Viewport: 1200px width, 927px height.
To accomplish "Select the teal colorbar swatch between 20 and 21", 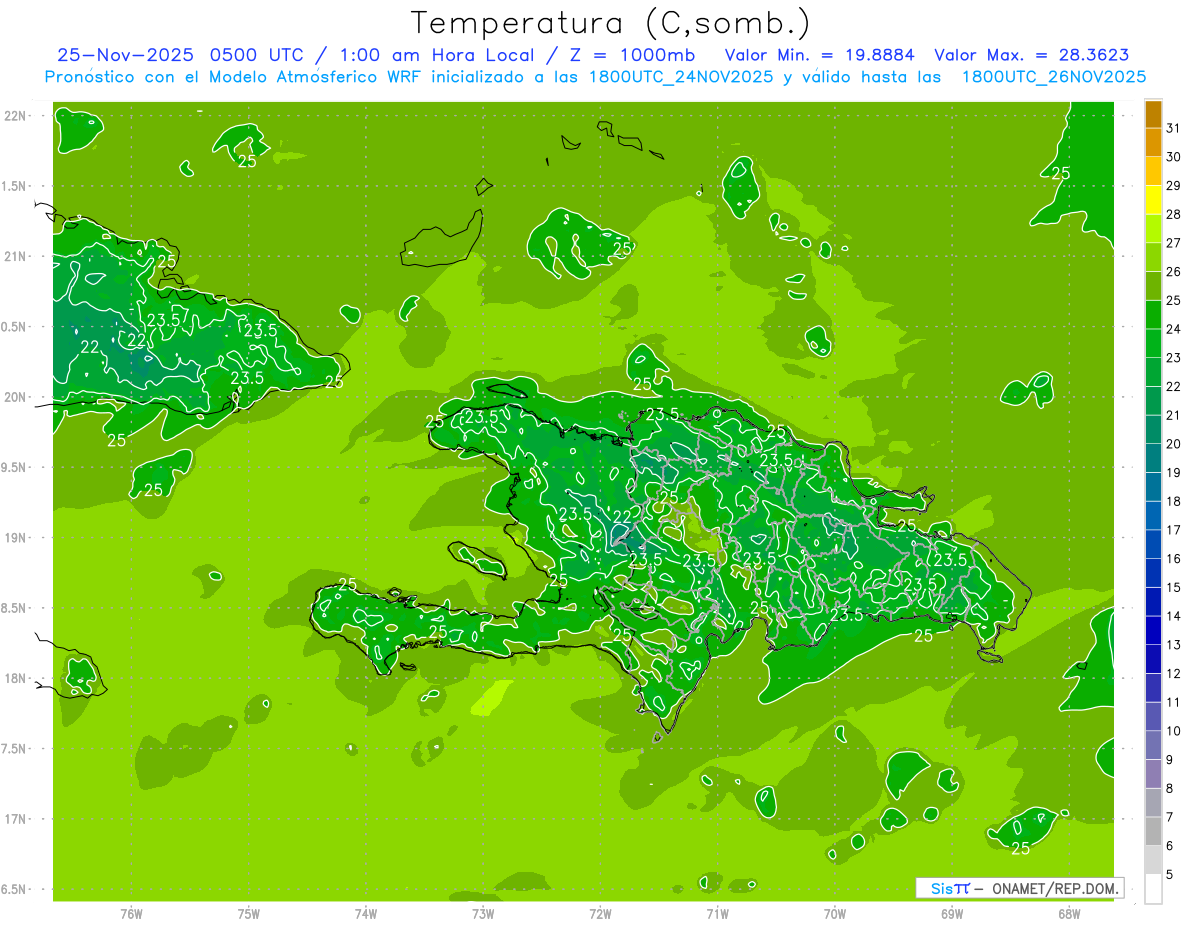I will coord(1153,430).
